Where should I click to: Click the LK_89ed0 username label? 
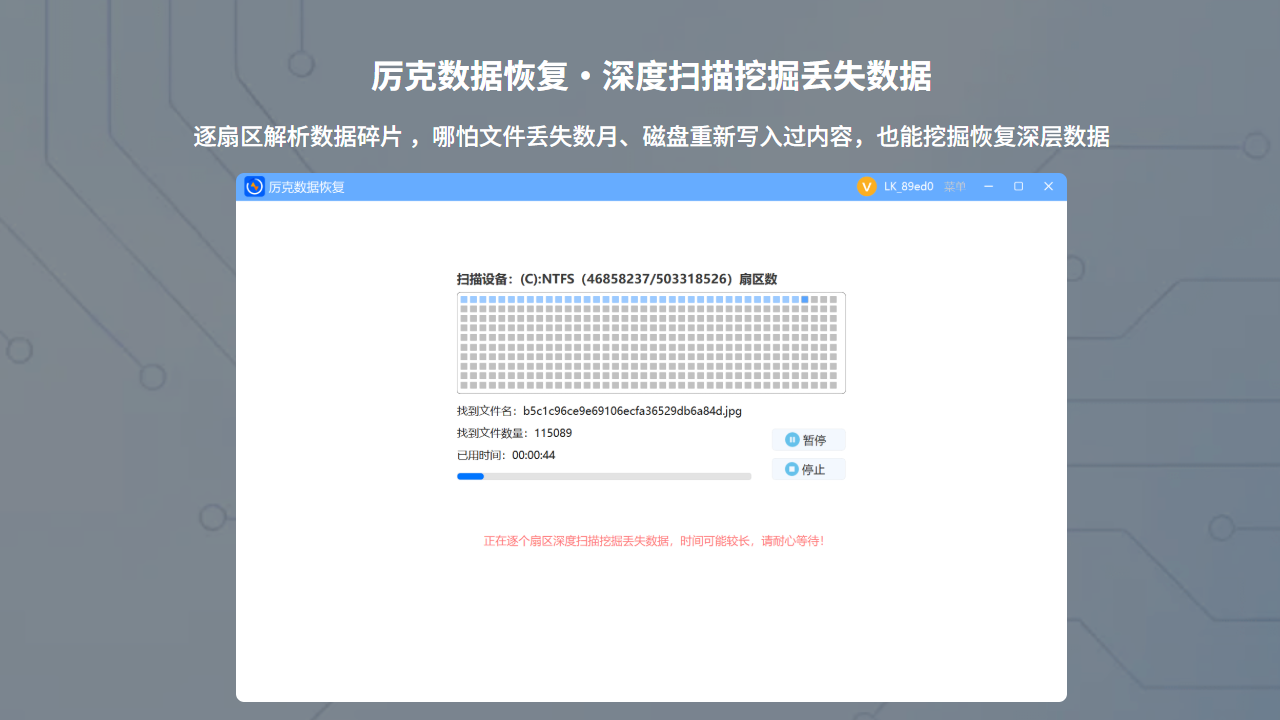point(908,186)
